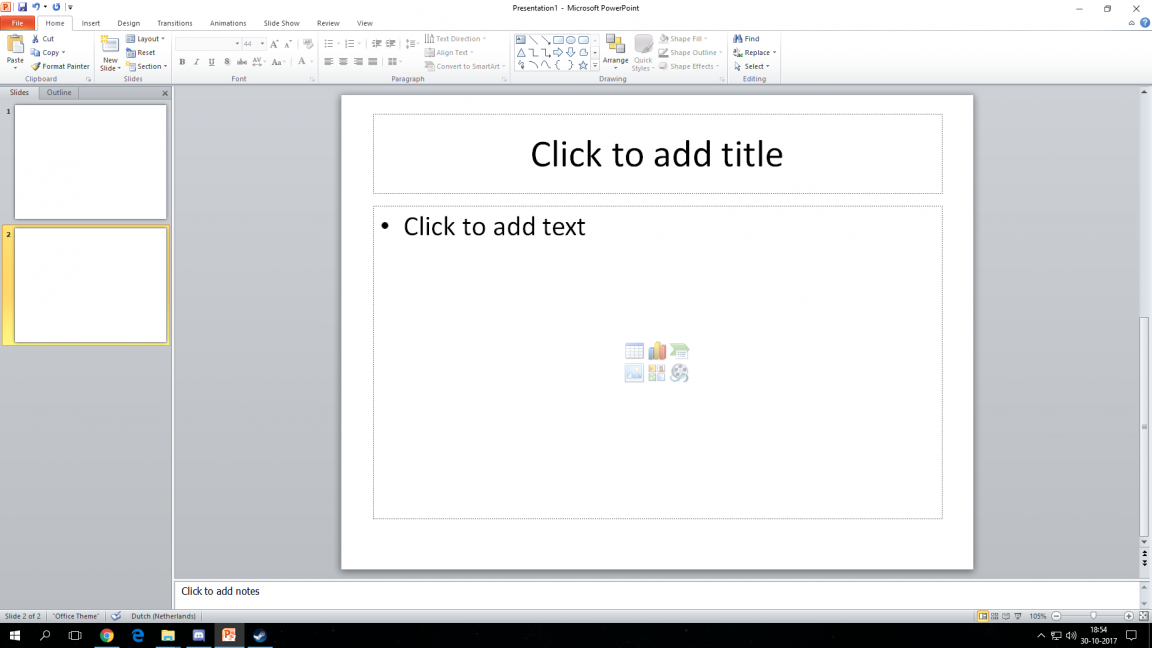The height and width of the screenshot is (648, 1152).
Task: Open the Layout dropdown
Action: (x=148, y=39)
